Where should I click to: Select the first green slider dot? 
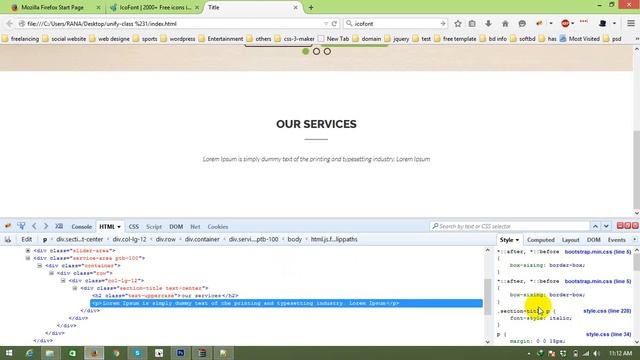pyautogui.click(x=305, y=51)
